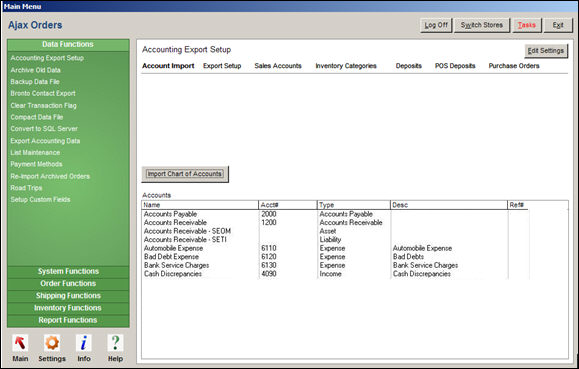
Task: Open the Tasks button
Action: pyautogui.click(x=527, y=25)
